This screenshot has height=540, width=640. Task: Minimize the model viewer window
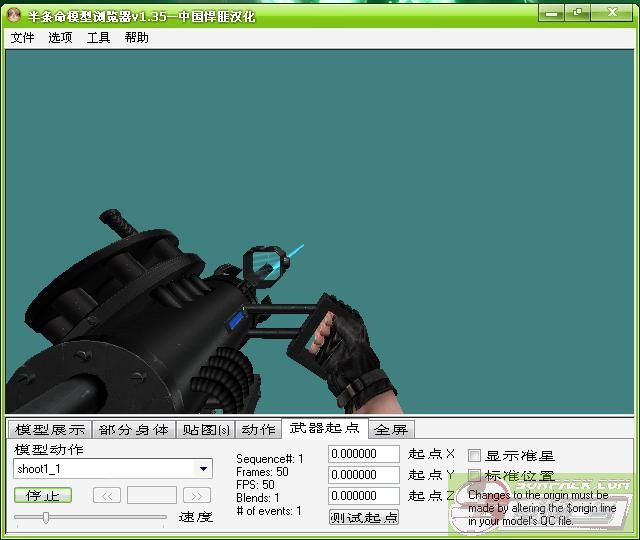[x=551, y=13]
